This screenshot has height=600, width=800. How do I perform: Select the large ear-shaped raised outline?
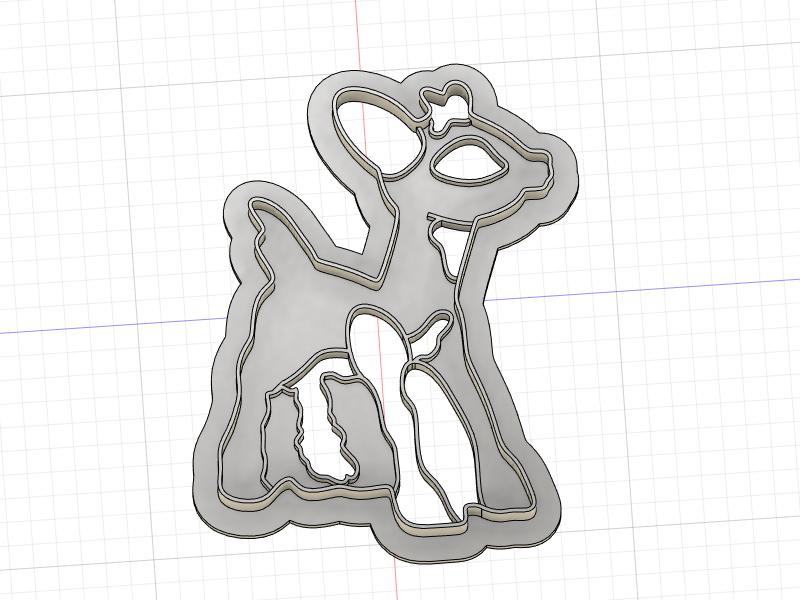tap(378, 134)
